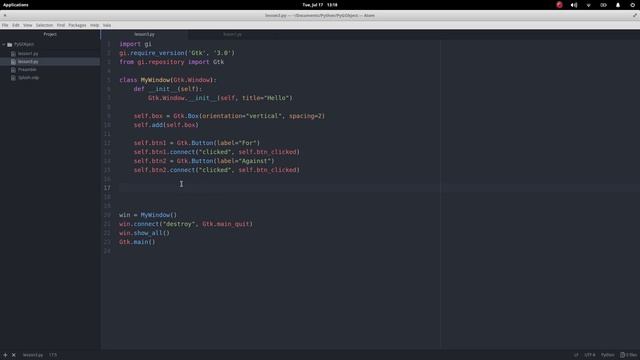Select the active lesson2.py editor tab
The height and width of the screenshot is (360, 640).
coord(144,35)
